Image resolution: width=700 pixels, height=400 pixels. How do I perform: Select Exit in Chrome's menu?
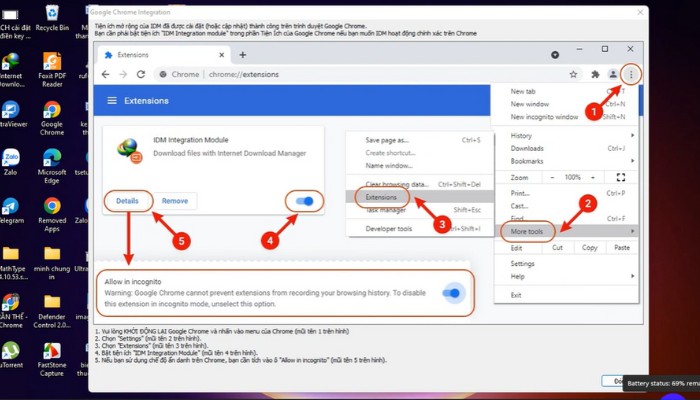567,295
